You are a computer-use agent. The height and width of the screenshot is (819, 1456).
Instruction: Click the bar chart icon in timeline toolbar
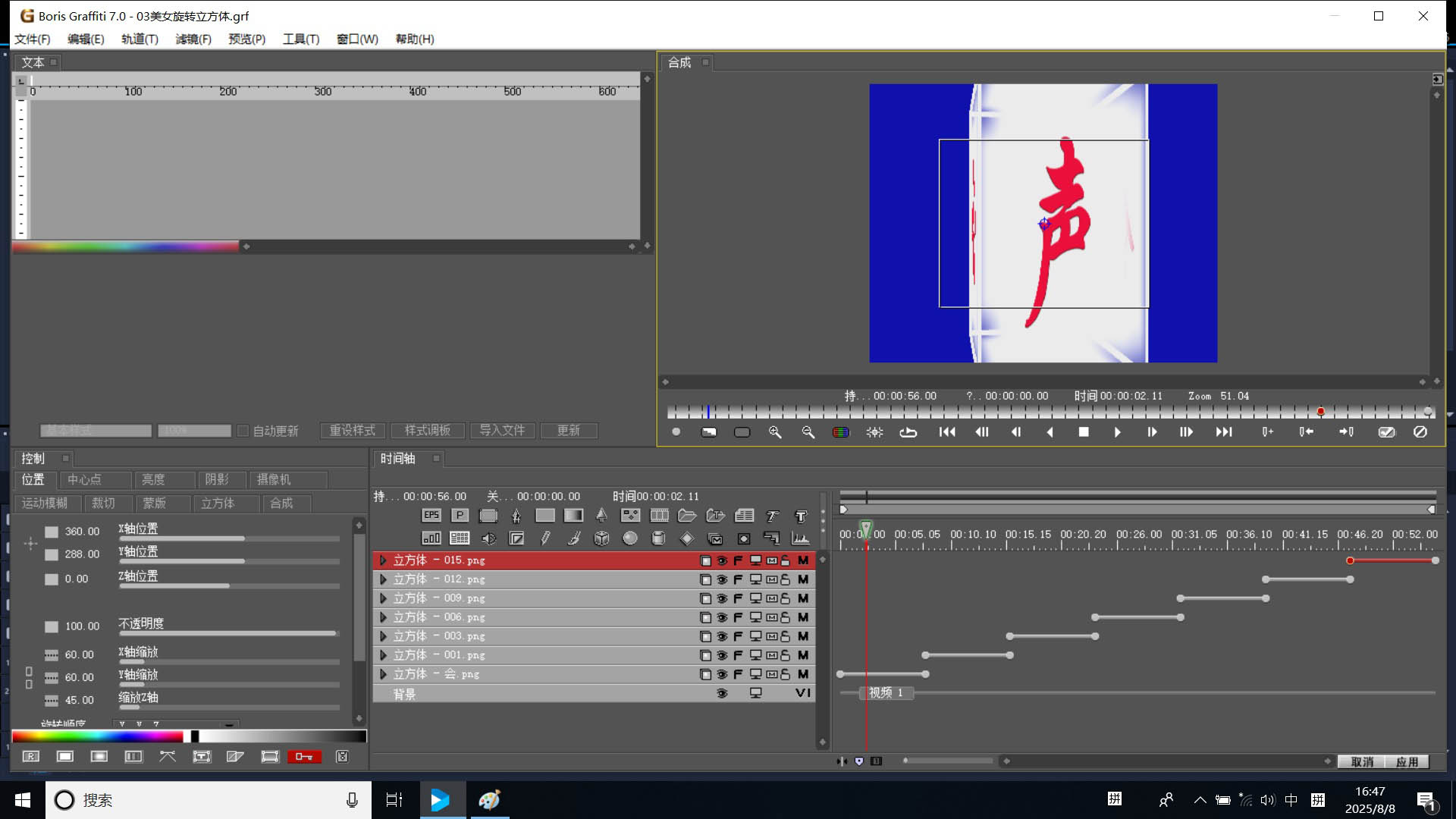[431, 538]
